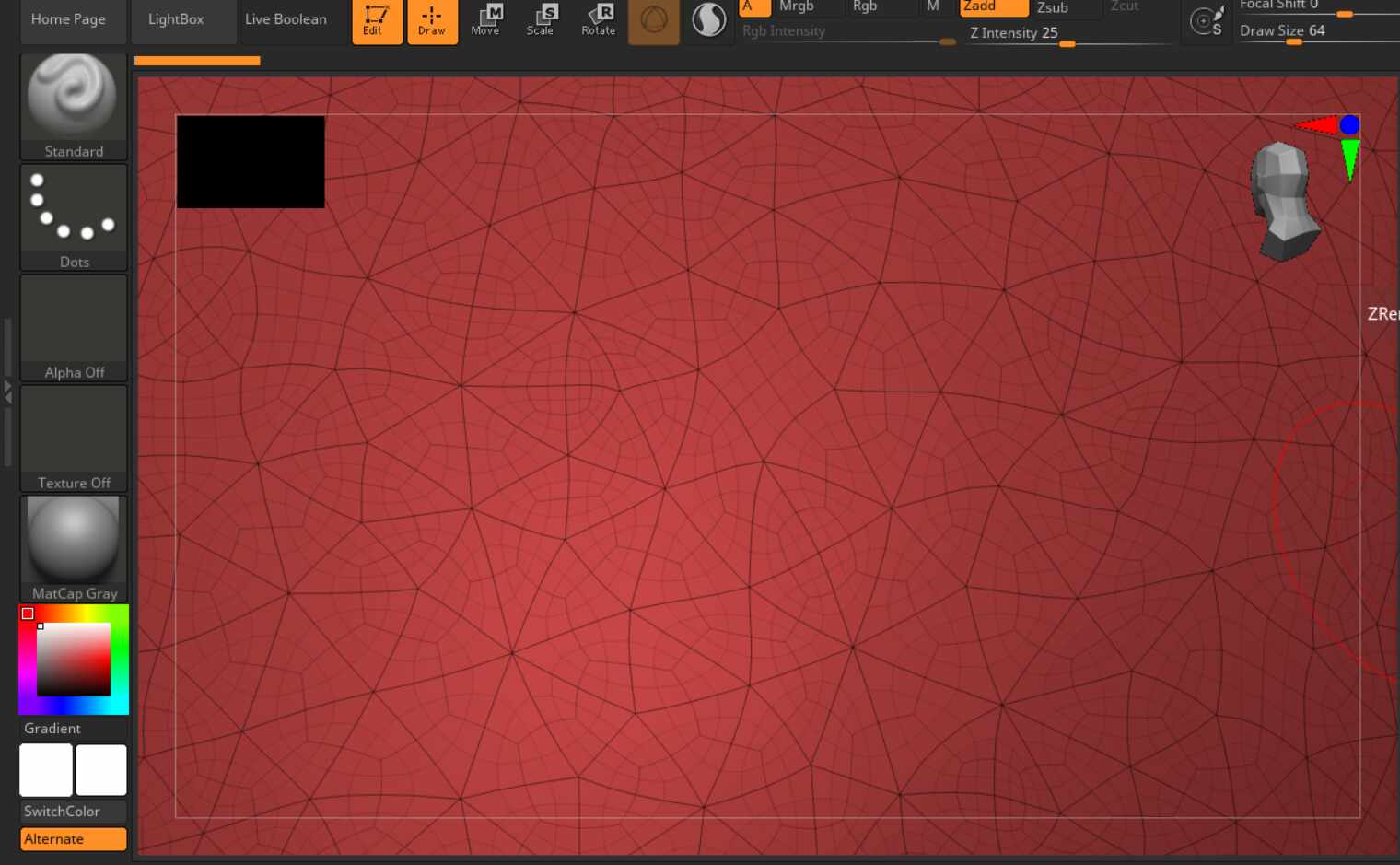1400x865 pixels.
Task: Open the MatCap Gray material selector
Action: point(74,549)
